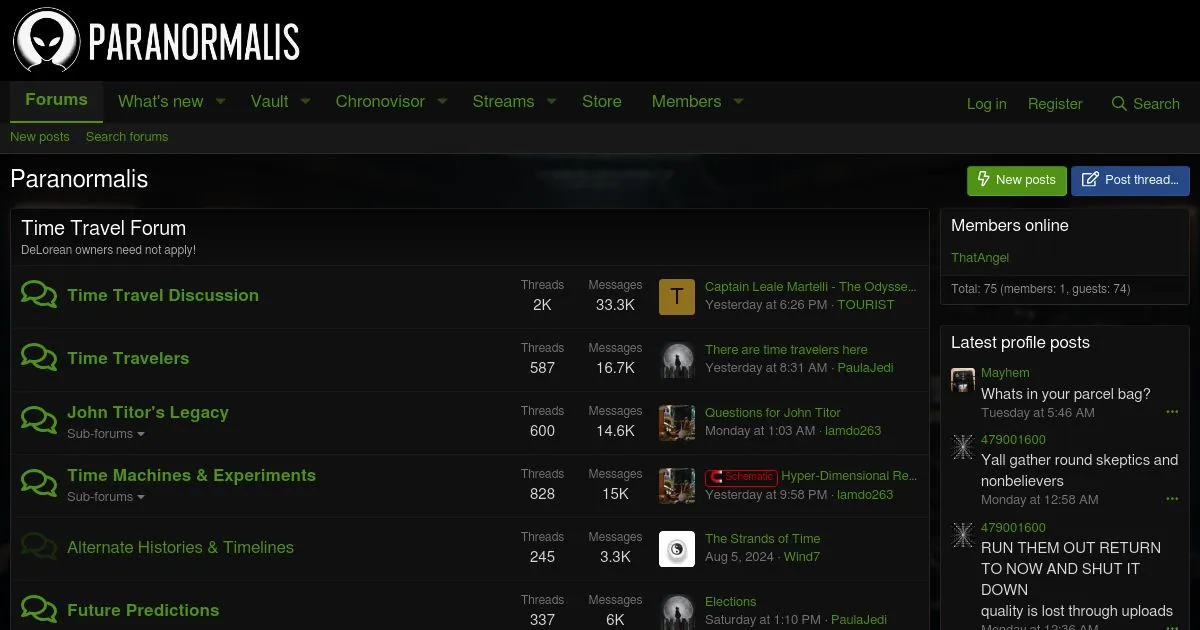Open avatar beside 'Yall gather round skeptics' post
The image size is (1200, 630).
pos(963,446)
